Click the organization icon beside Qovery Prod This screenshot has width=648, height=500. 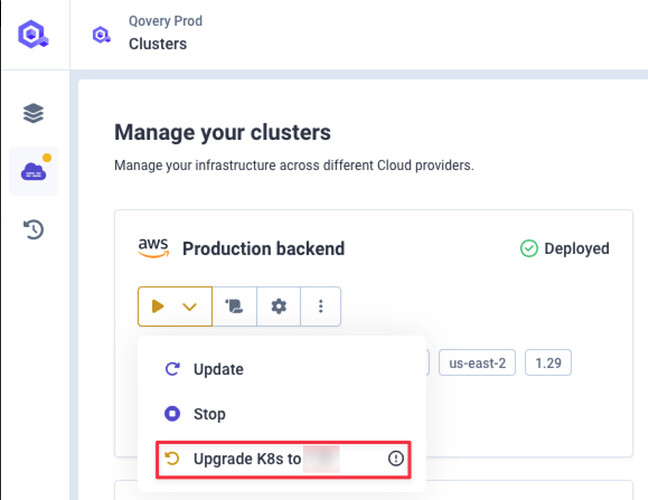point(101,35)
